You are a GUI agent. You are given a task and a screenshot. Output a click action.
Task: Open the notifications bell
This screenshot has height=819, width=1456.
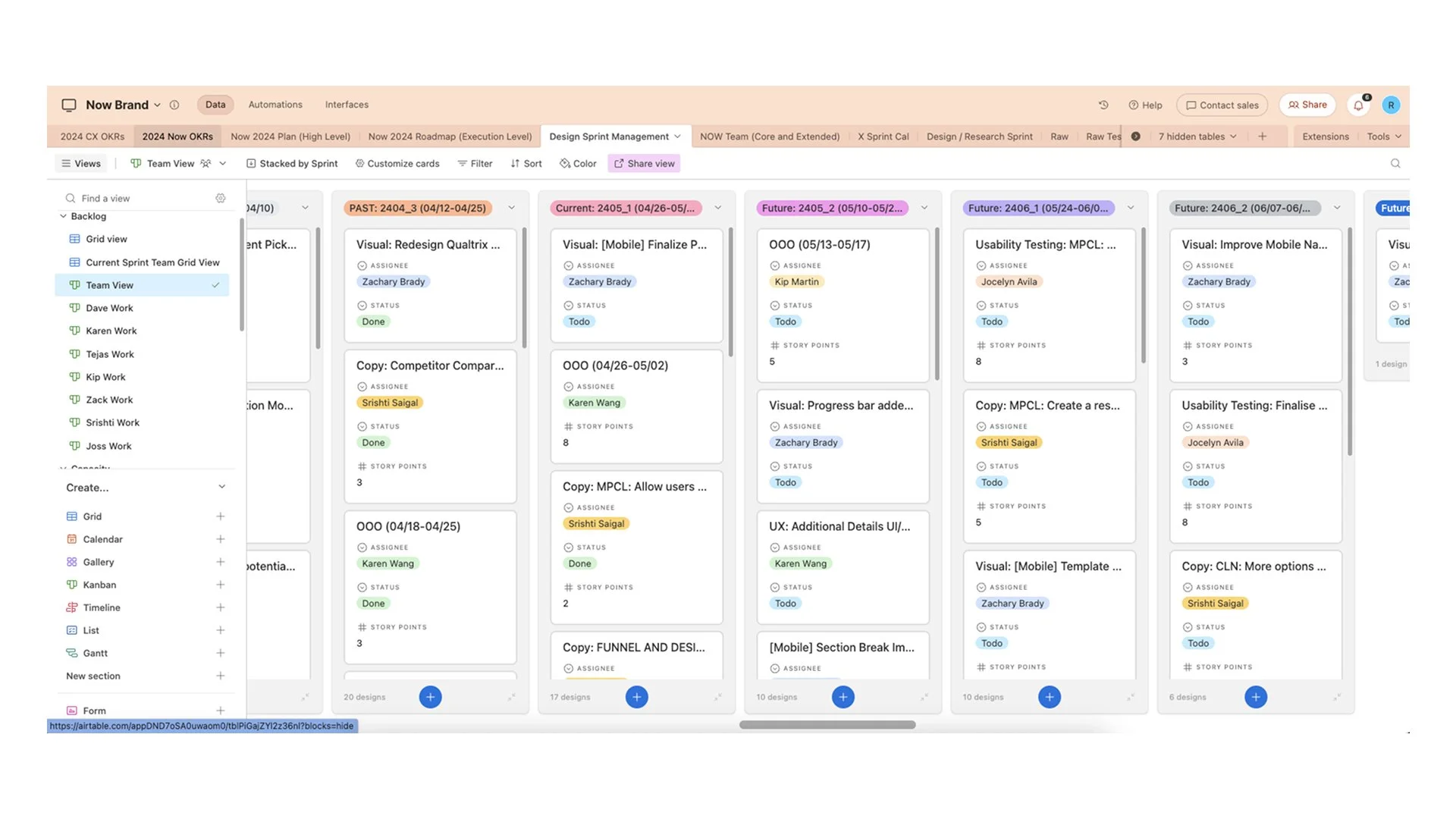pos(1358,105)
